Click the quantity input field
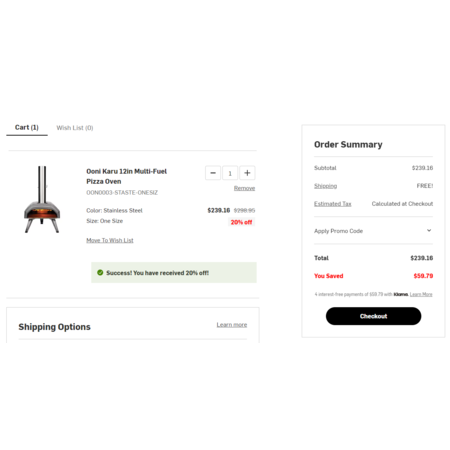Viewport: 450px width, 450px height. (x=230, y=173)
